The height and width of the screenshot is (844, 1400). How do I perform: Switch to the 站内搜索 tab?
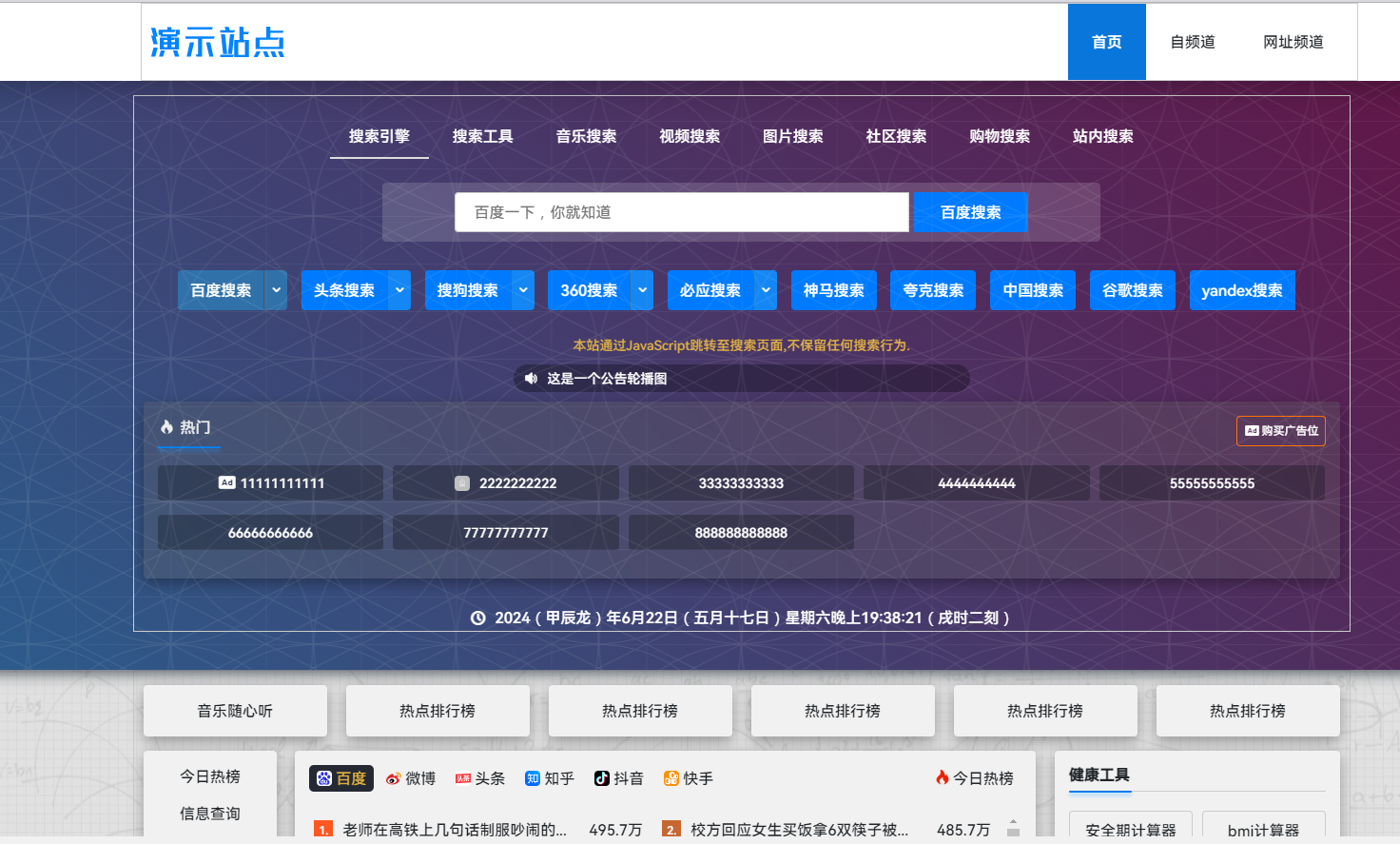point(1103,136)
